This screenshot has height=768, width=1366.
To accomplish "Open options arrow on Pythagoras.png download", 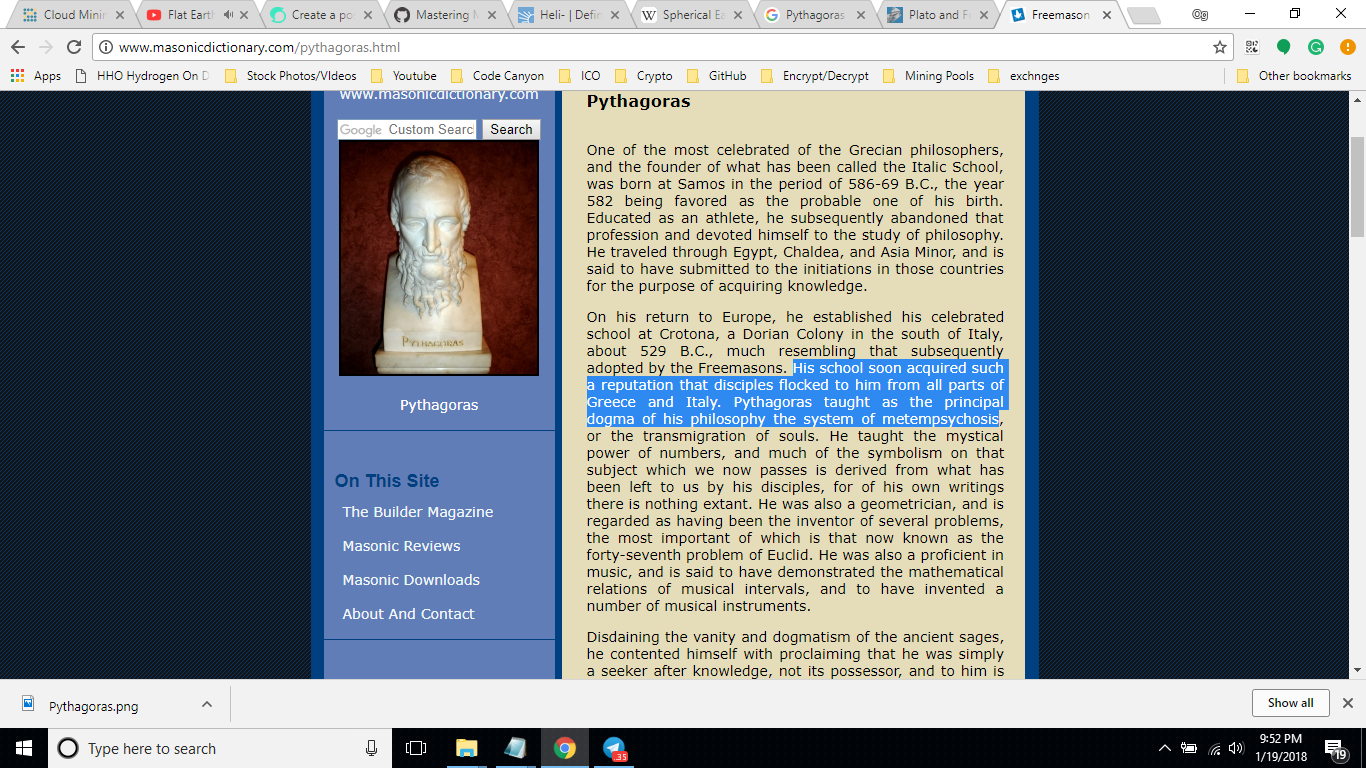I will click(205, 703).
